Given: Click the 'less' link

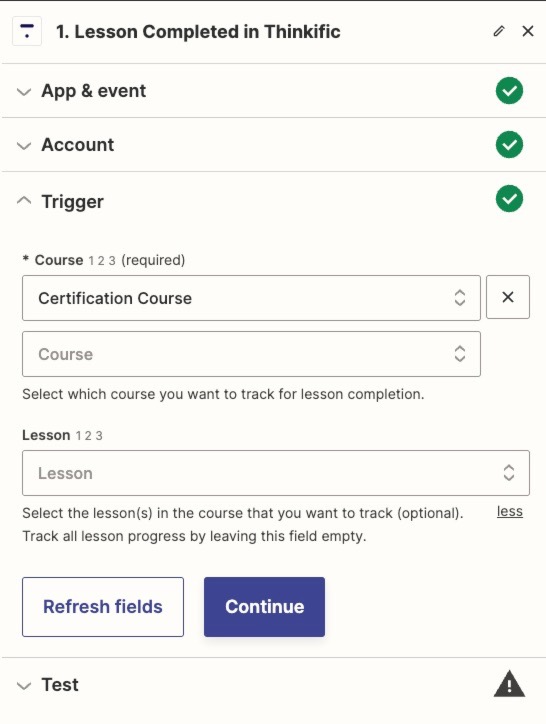Looking at the screenshot, I should tap(510, 512).
